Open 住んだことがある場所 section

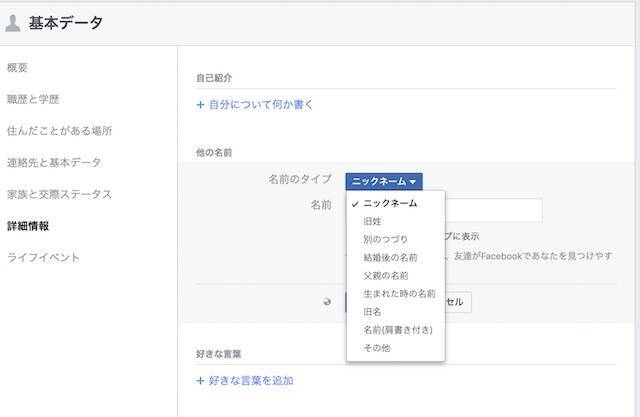[59, 130]
